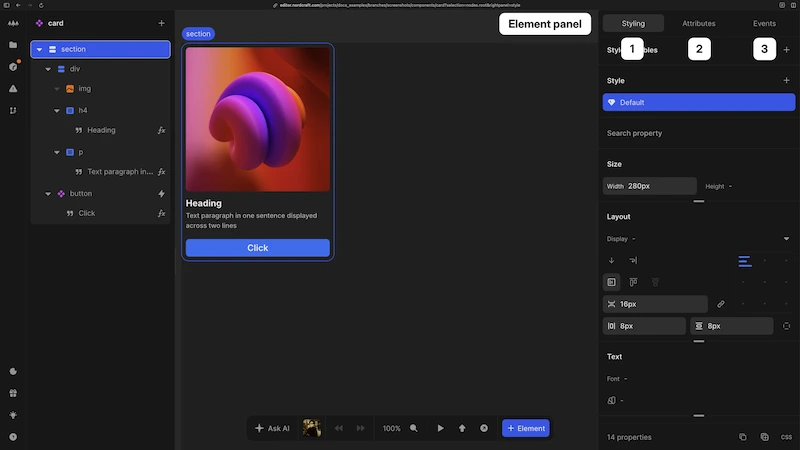Image resolution: width=800 pixels, height=450 pixels.
Task: Open the formula fx icon on the Heading row
Action: [161, 130]
